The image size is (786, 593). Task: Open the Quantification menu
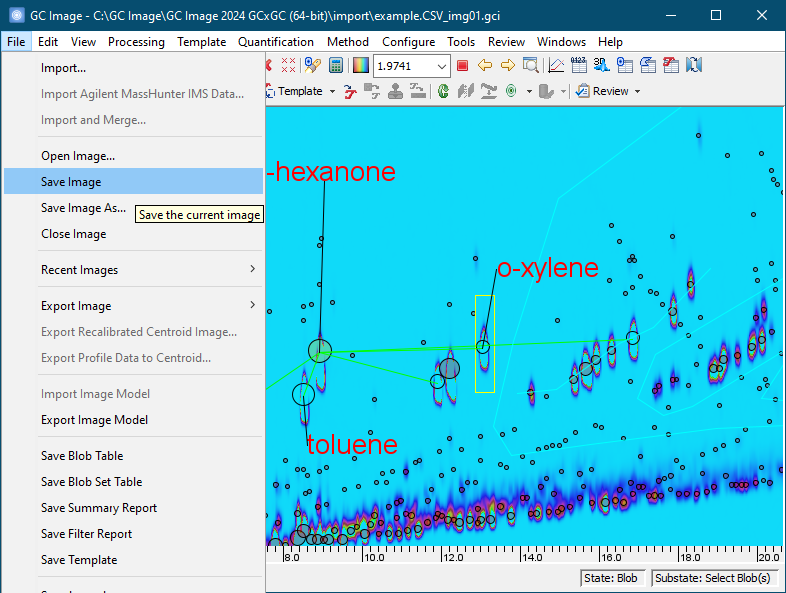click(x=275, y=42)
